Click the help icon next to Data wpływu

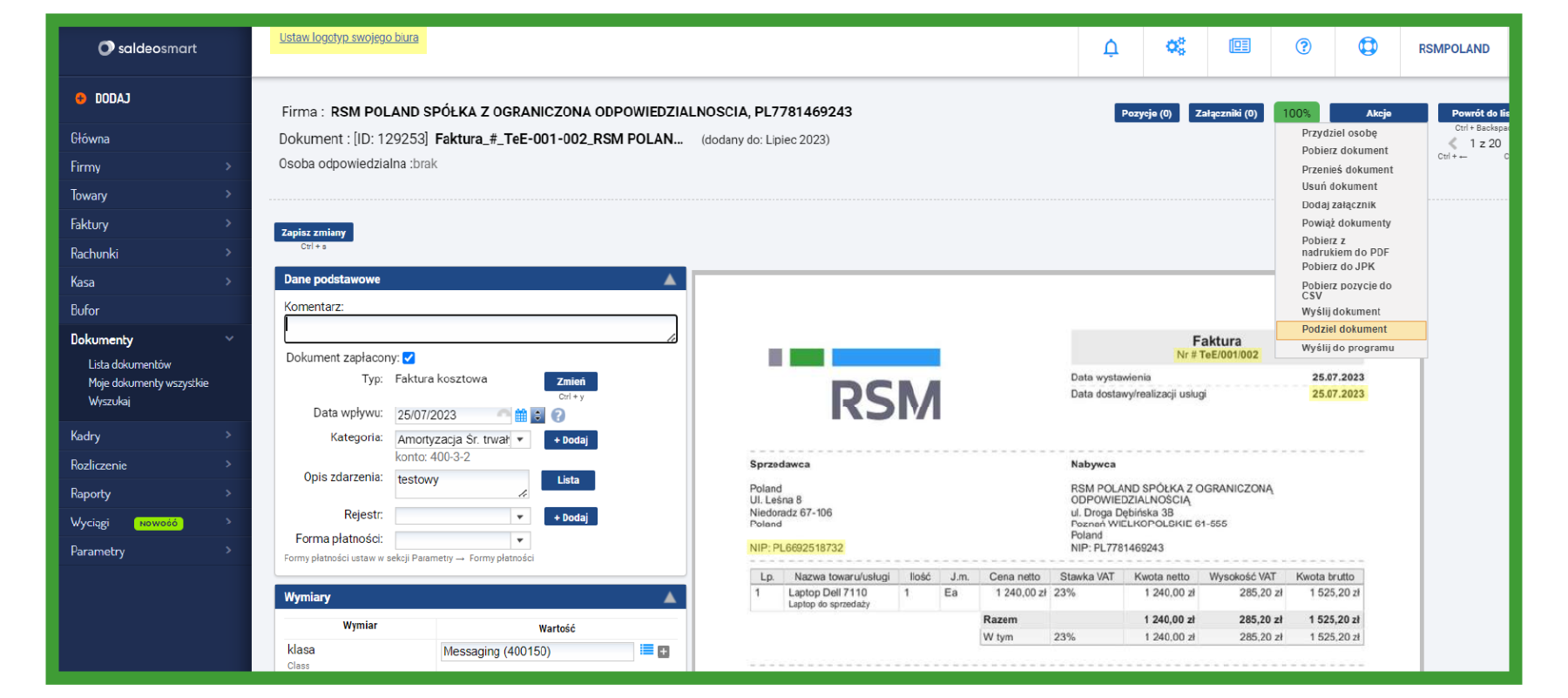tap(558, 416)
